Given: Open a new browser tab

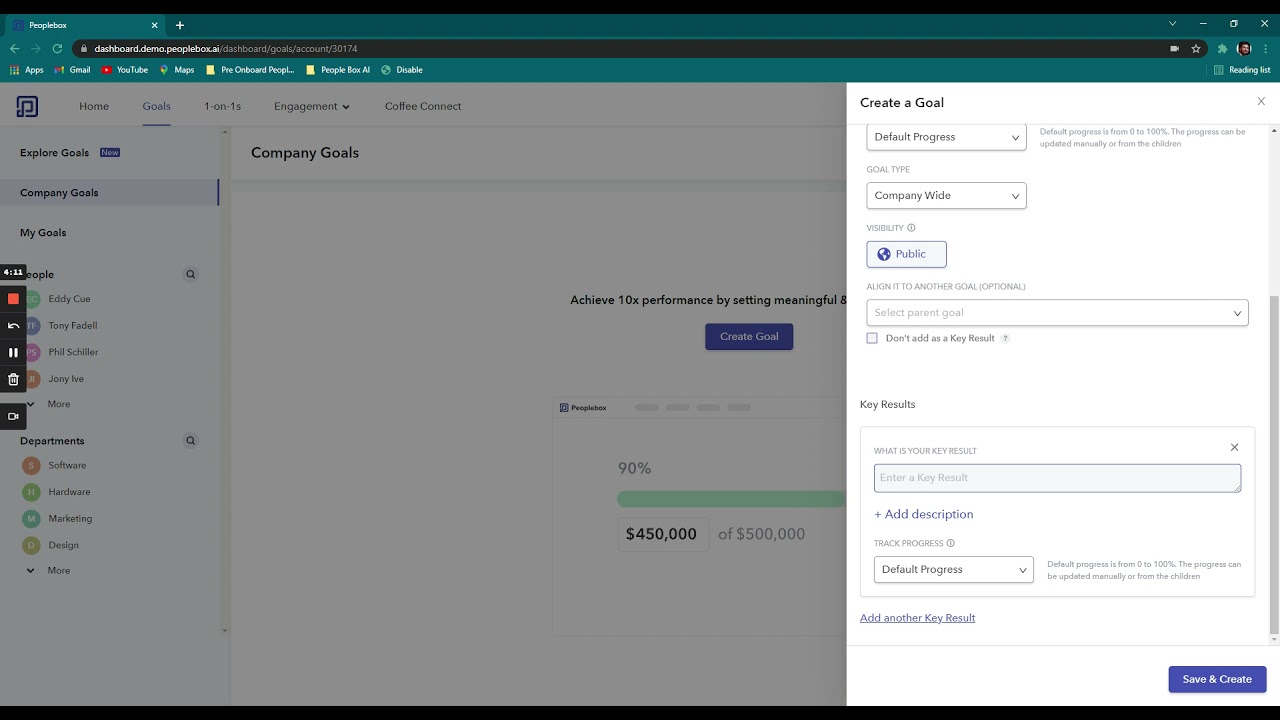Looking at the screenshot, I should [x=180, y=25].
